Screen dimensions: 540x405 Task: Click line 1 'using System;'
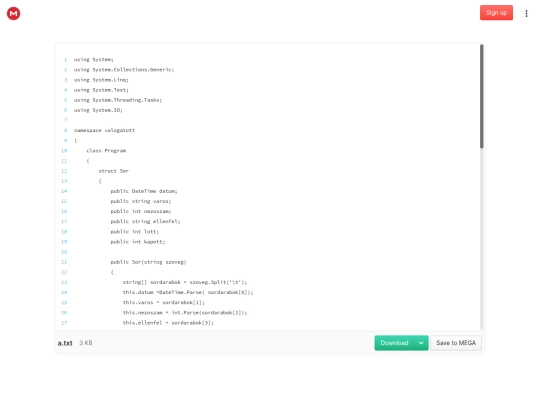94,60
